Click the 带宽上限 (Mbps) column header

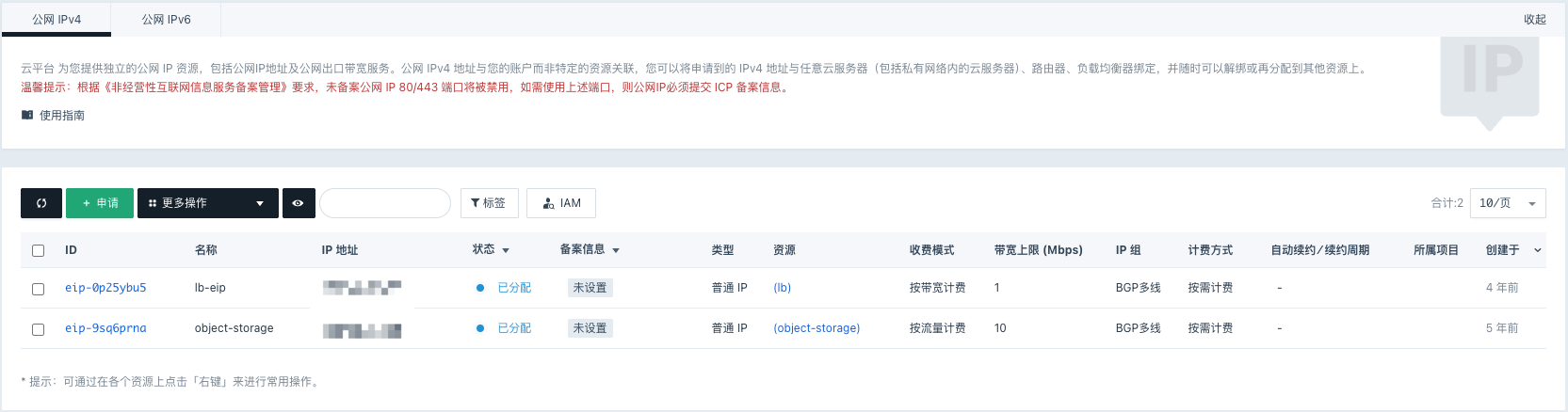(1039, 250)
